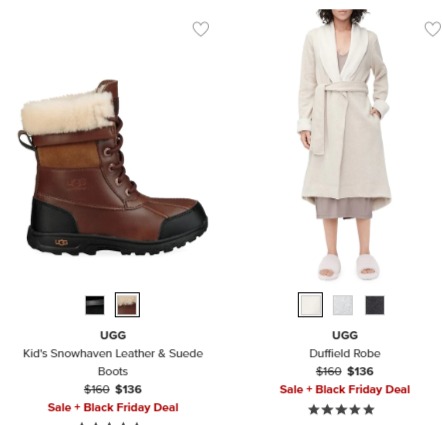443x425 pixels.
Task: Click robe's Sale + Black Friday Deal label
Action: point(345,389)
